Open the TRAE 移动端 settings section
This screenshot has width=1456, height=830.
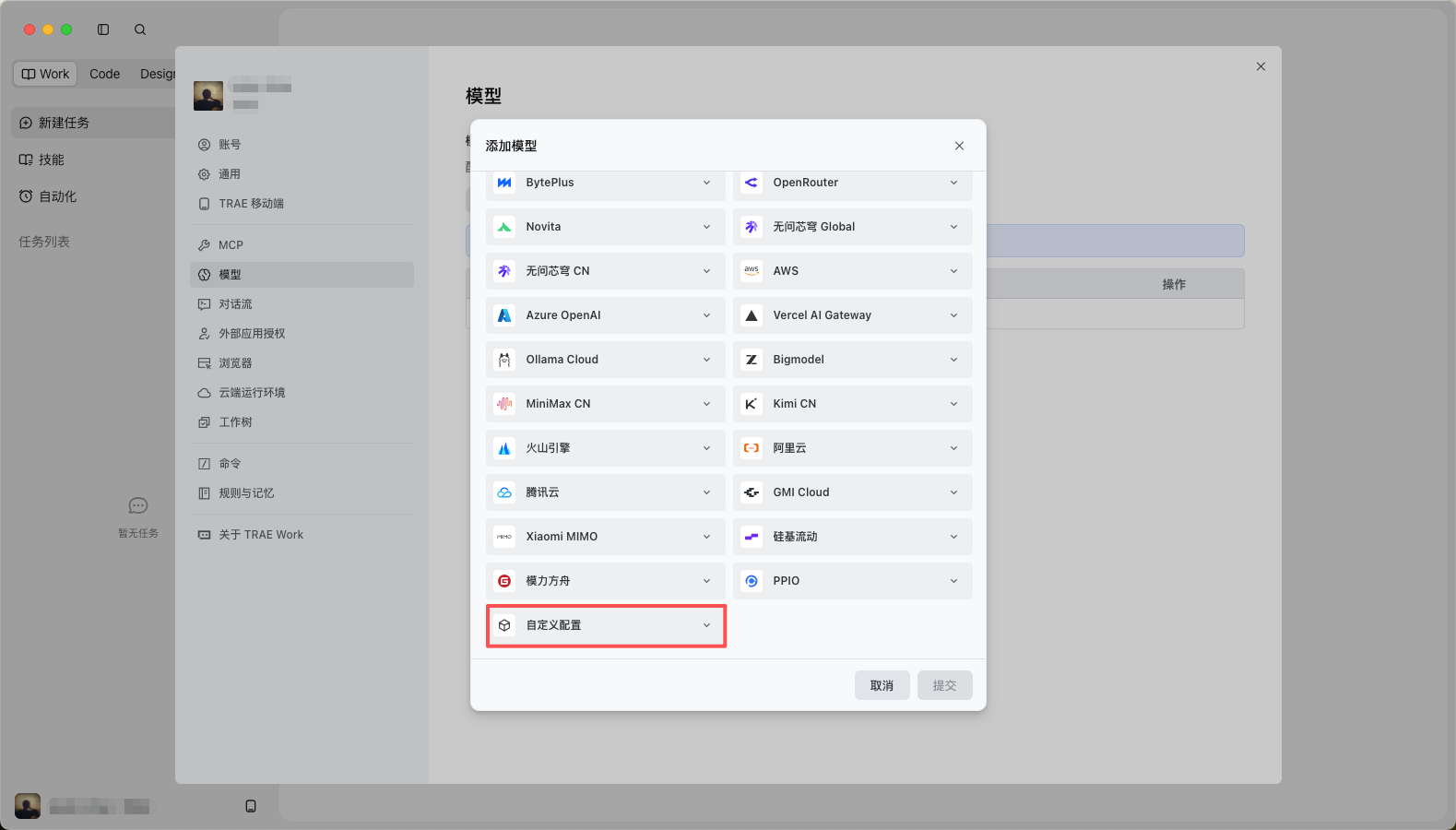(302, 204)
